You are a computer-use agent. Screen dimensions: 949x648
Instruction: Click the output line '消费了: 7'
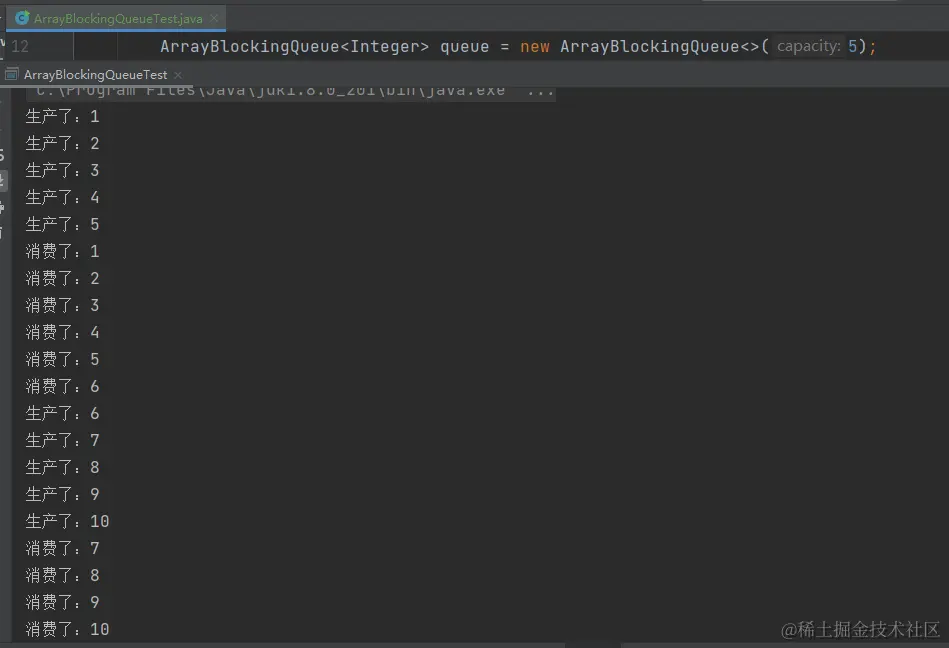[62, 548]
